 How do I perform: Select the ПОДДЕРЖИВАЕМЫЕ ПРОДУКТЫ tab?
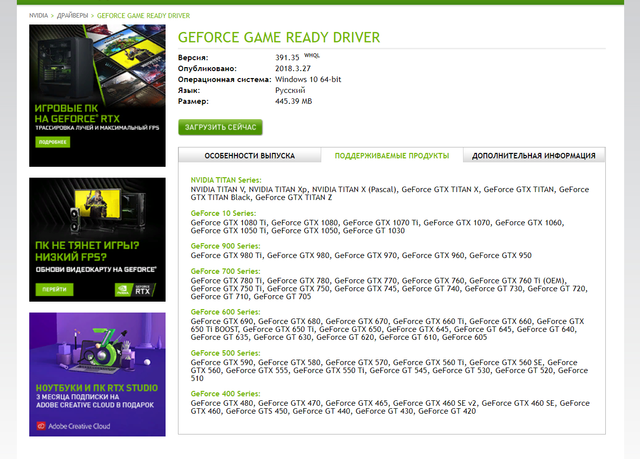click(x=392, y=155)
